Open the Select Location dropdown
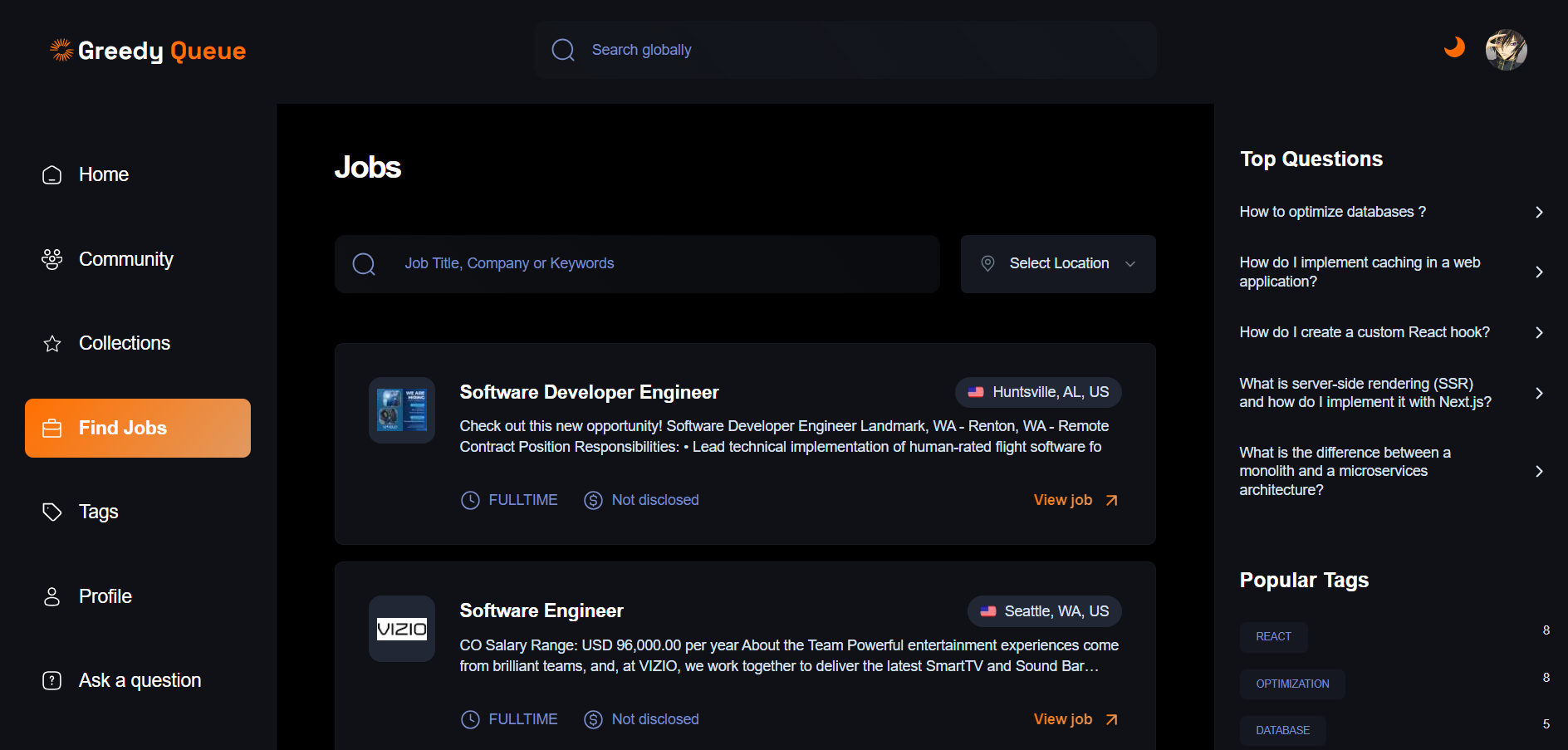This screenshot has height=750, width=1568. tap(1058, 264)
